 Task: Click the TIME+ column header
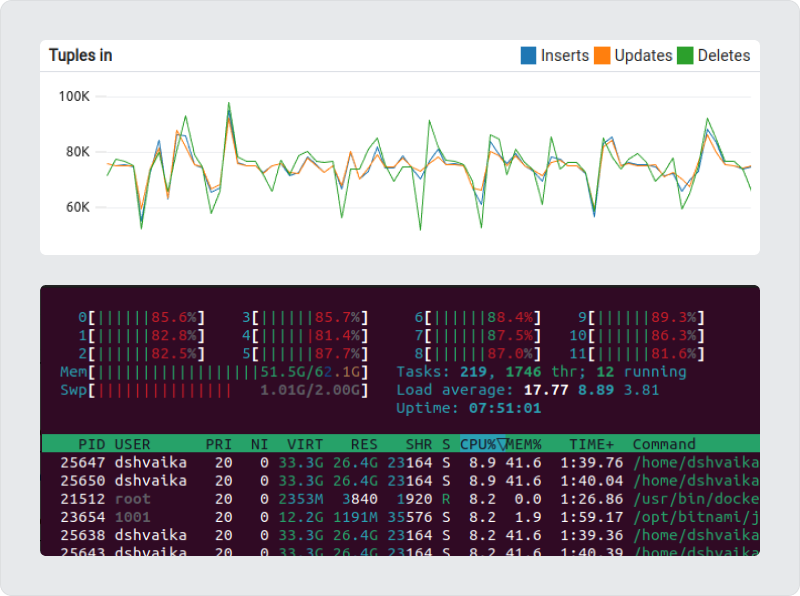click(592, 444)
